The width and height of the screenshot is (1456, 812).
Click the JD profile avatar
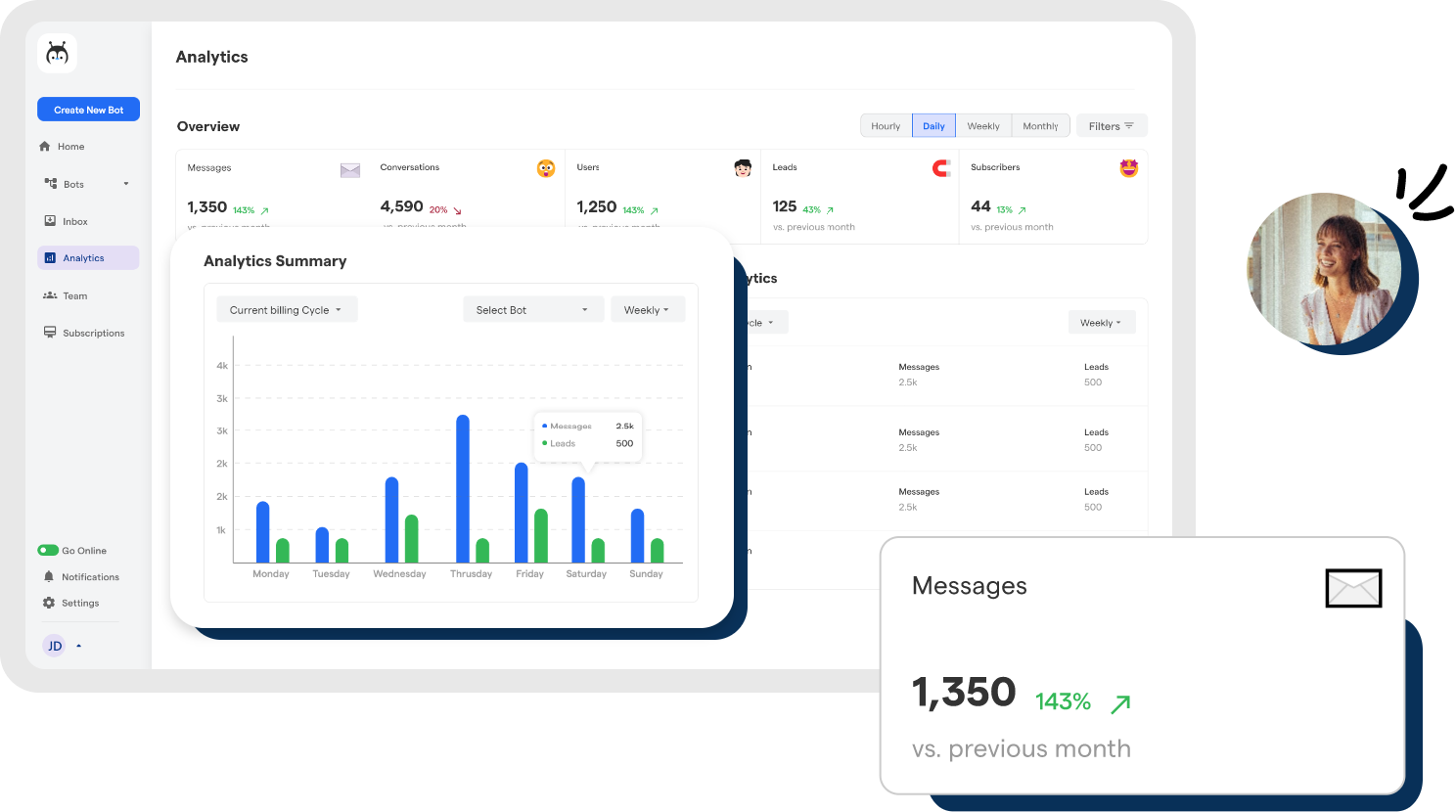coord(54,646)
